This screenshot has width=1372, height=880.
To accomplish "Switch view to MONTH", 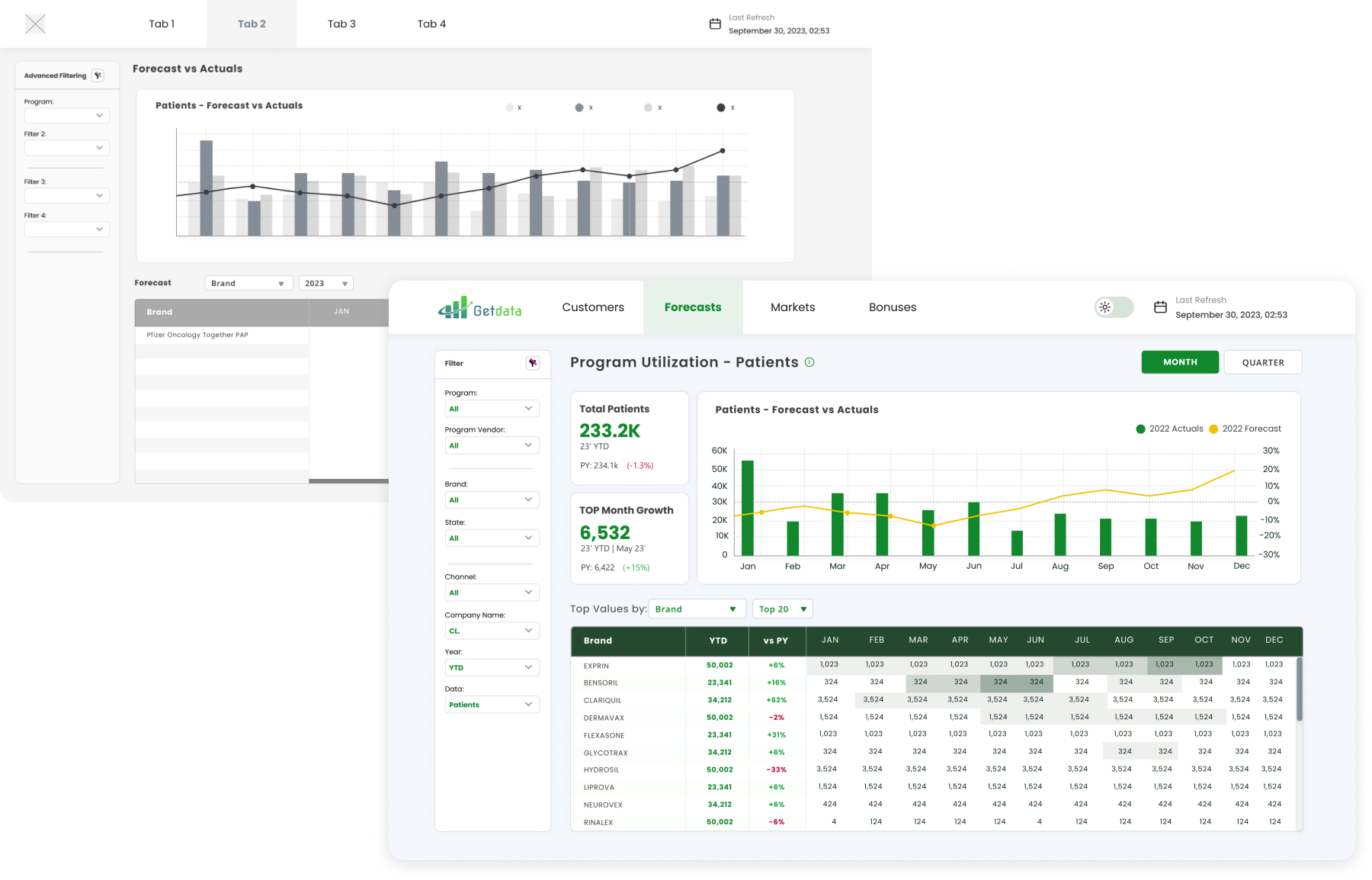I will tap(1179, 362).
